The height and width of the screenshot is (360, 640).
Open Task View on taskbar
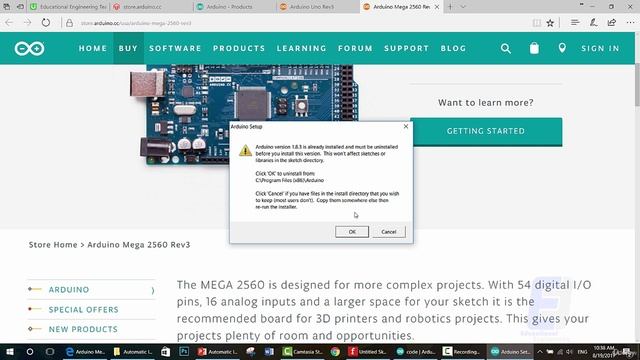(50, 351)
